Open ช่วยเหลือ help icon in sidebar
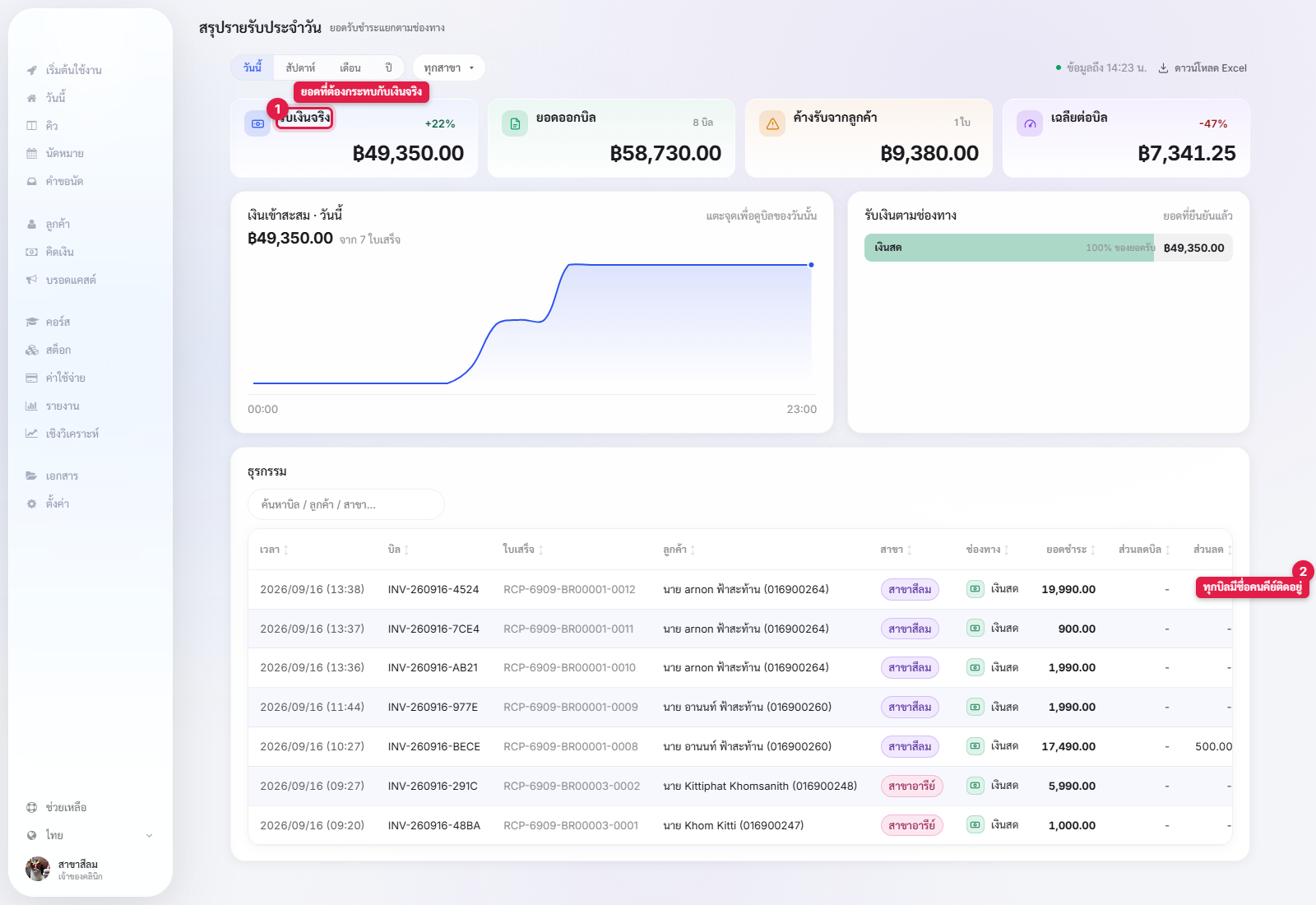The width and height of the screenshot is (1316, 905). [x=31, y=808]
